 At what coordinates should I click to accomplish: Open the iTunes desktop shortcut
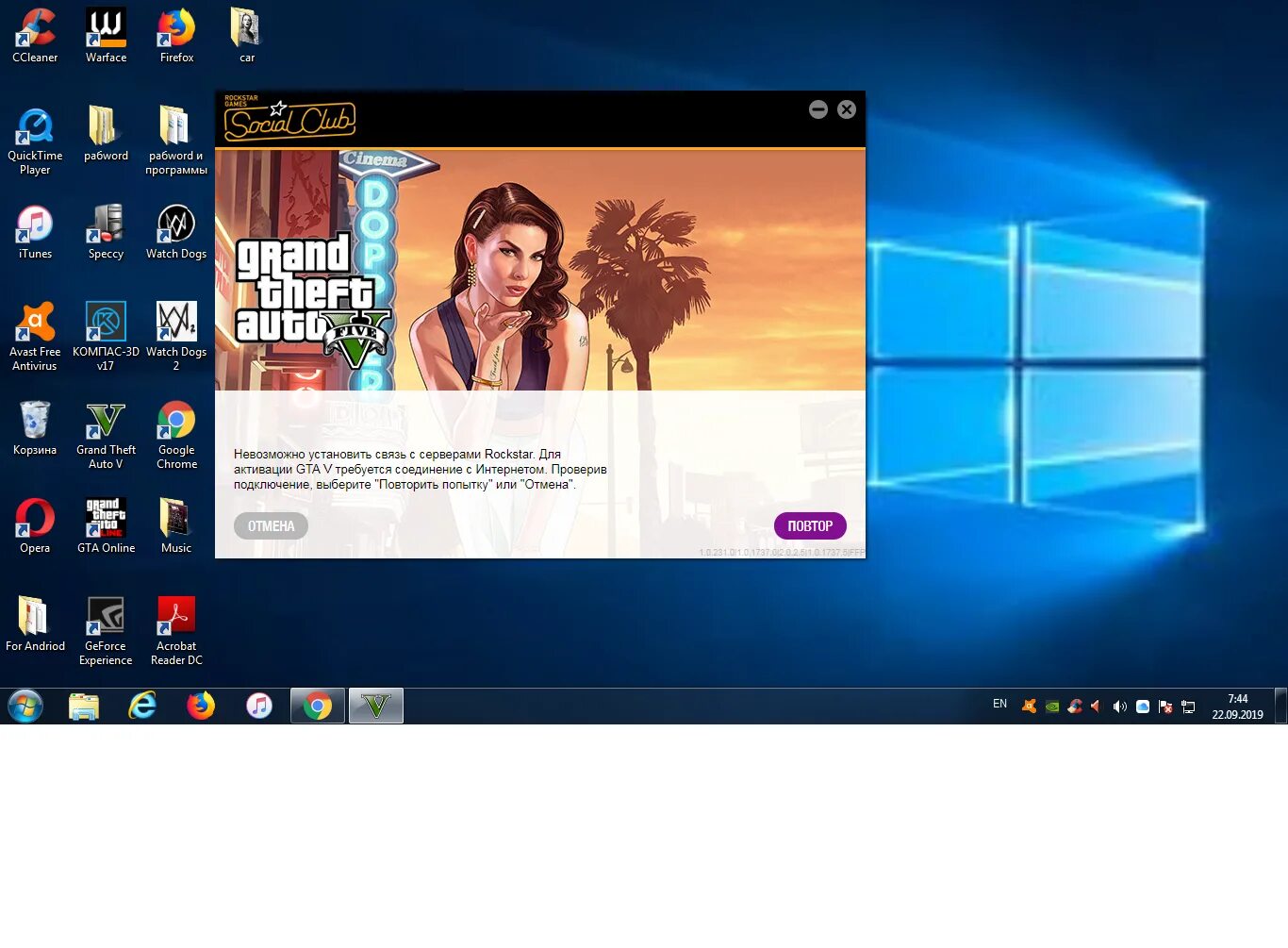[35, 232]
